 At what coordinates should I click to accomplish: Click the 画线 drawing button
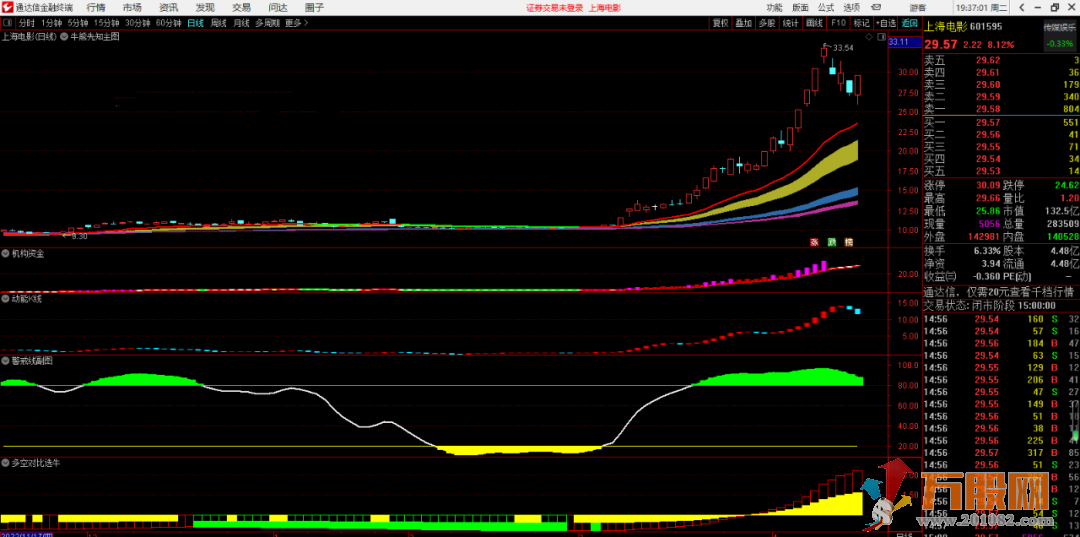pyautogui.click(x=814, y=23)
